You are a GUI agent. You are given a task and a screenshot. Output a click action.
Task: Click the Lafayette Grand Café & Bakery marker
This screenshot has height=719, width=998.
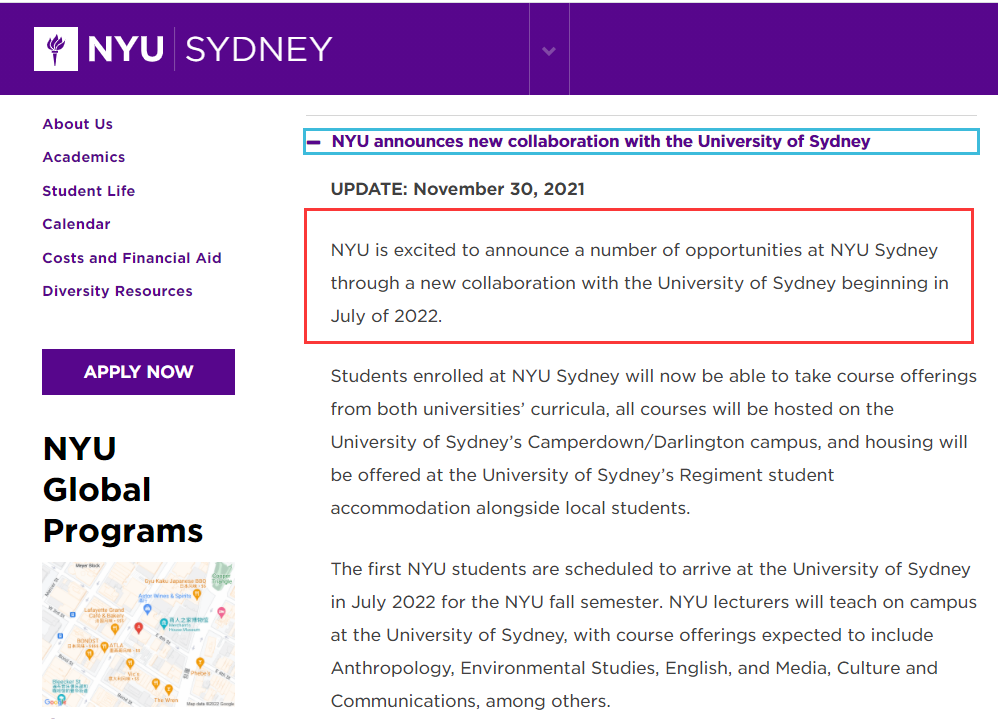pos(116,630)
